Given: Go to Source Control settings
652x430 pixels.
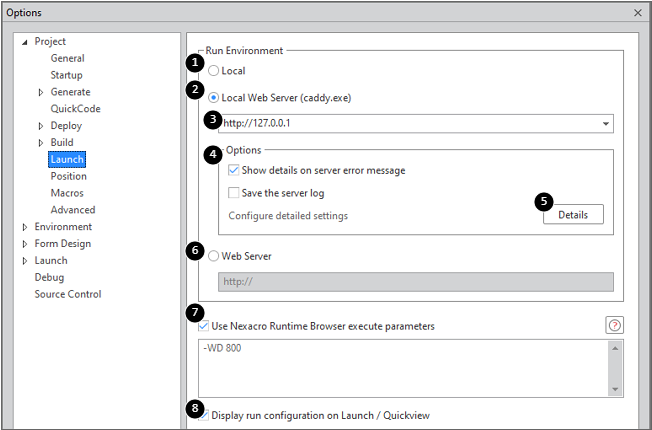Looking at the screenshot, I should pos(67,294).
